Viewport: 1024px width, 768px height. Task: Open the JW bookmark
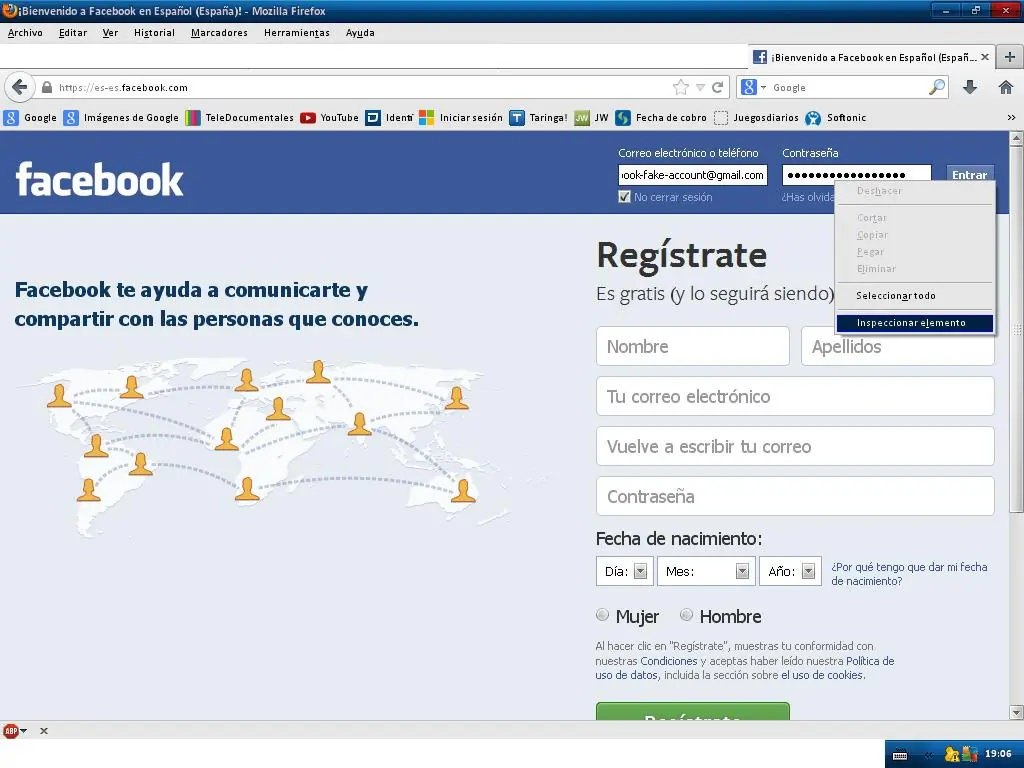[x=592, y=118]
